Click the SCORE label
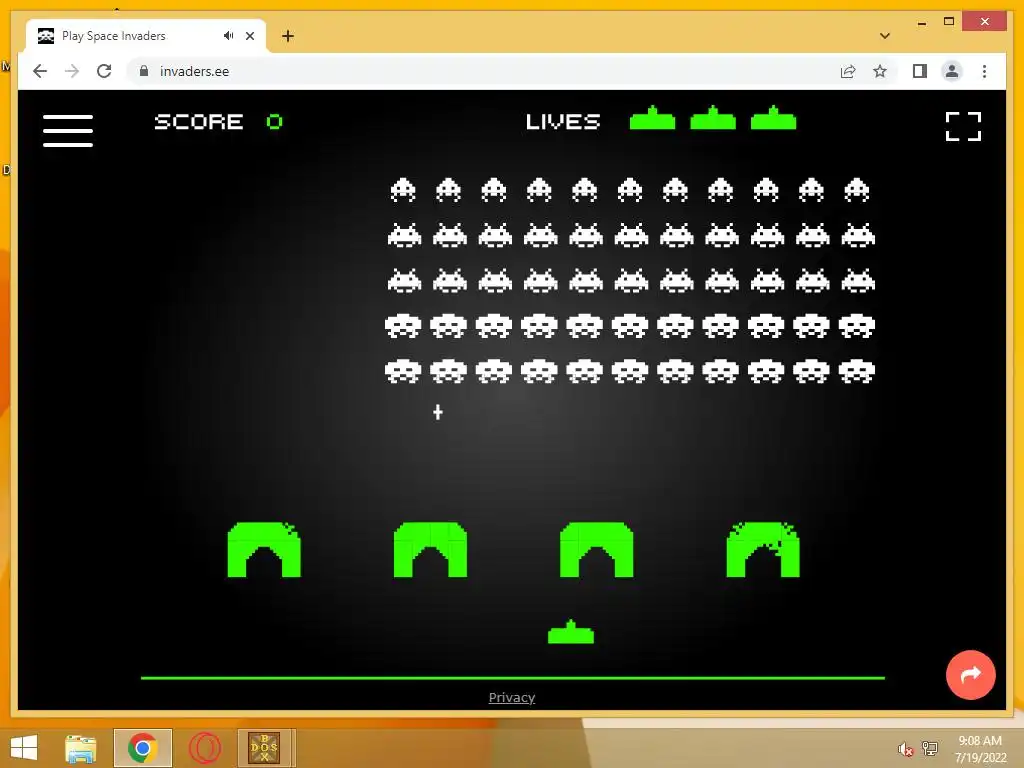This screenshot has height=768, width=1024. pos(199,122)
